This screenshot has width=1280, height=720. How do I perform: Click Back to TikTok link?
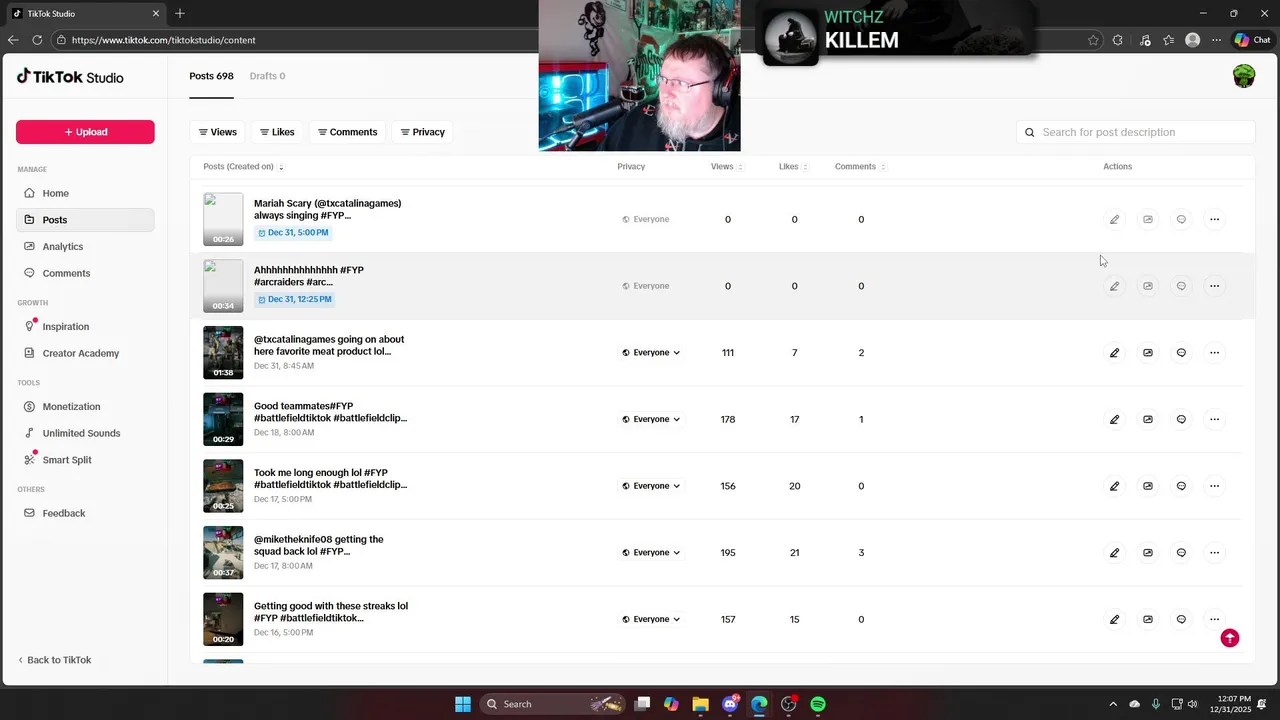click(55, 660)
